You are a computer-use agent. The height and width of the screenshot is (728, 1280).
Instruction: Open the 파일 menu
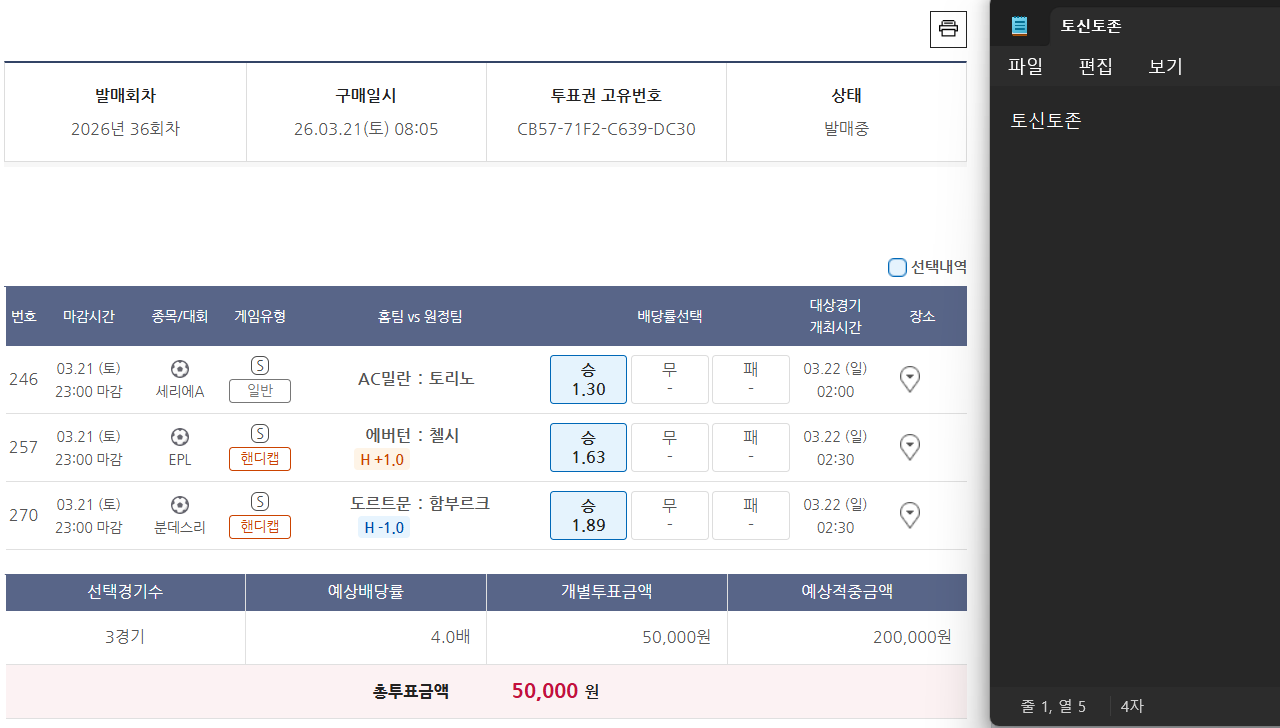[x=1025, y=67]
